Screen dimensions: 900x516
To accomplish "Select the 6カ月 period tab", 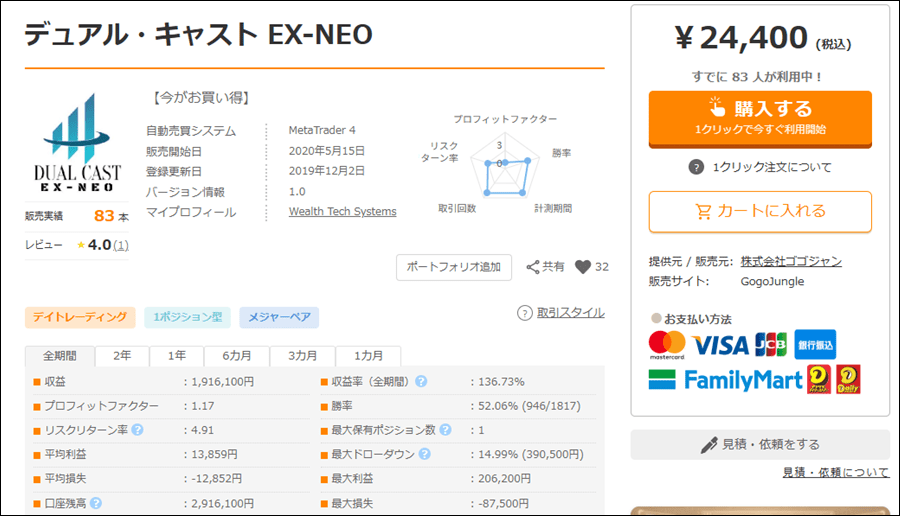I will 236,356.
